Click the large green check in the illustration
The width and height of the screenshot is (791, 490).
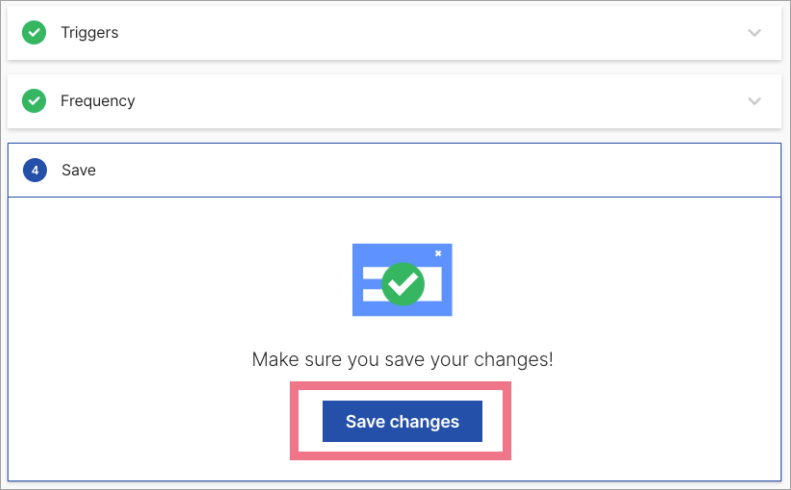[403, 284]
